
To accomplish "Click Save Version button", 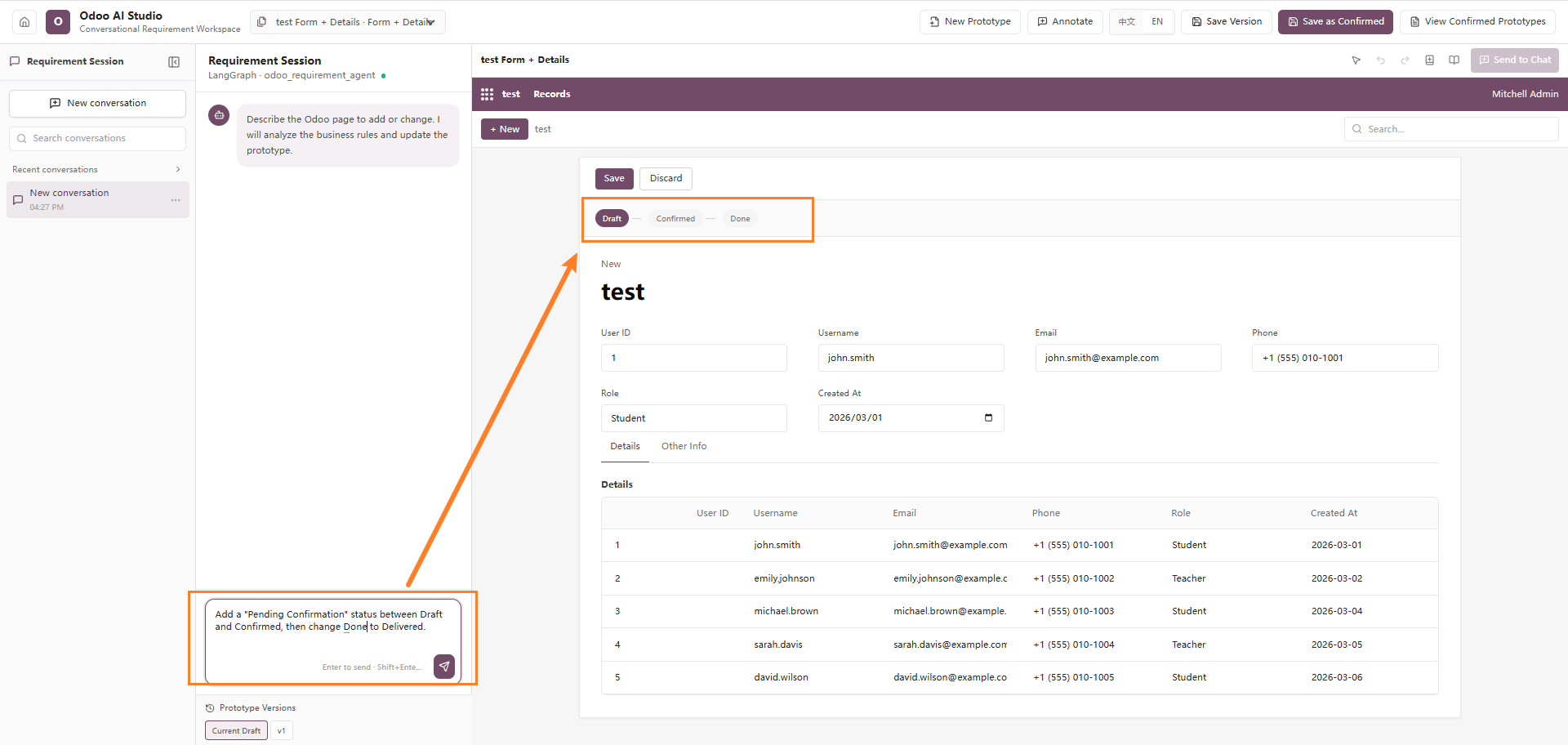I will (x=1227, y=22).
